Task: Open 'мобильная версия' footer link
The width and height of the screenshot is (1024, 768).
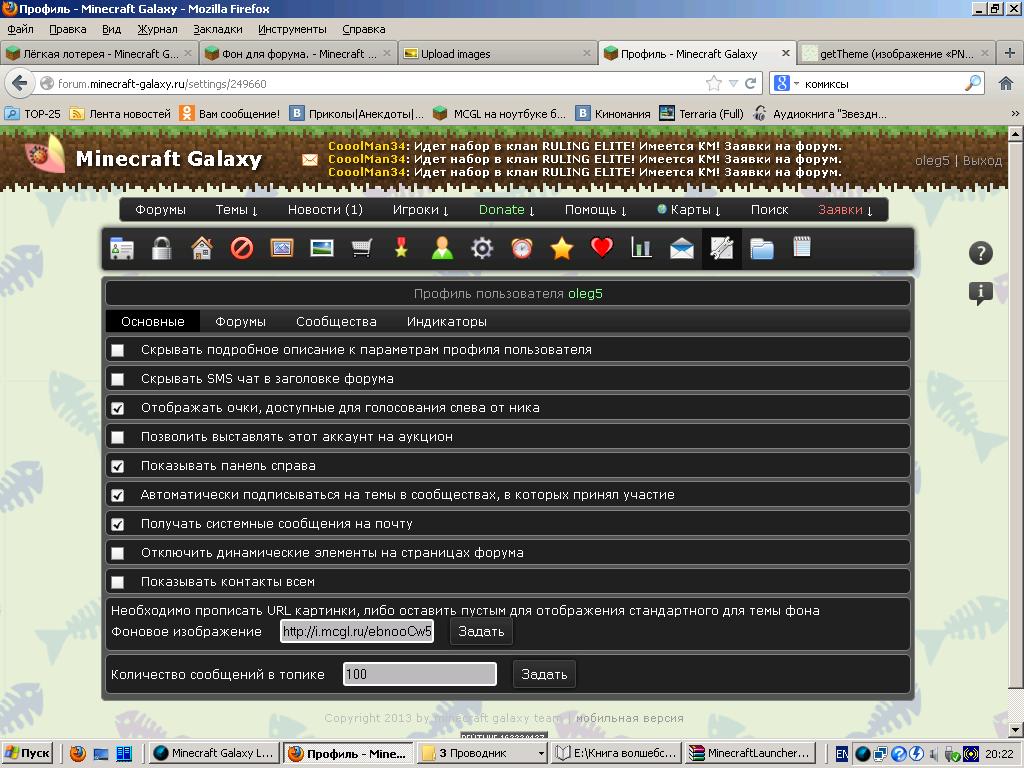Action: (x=630, y=718)
